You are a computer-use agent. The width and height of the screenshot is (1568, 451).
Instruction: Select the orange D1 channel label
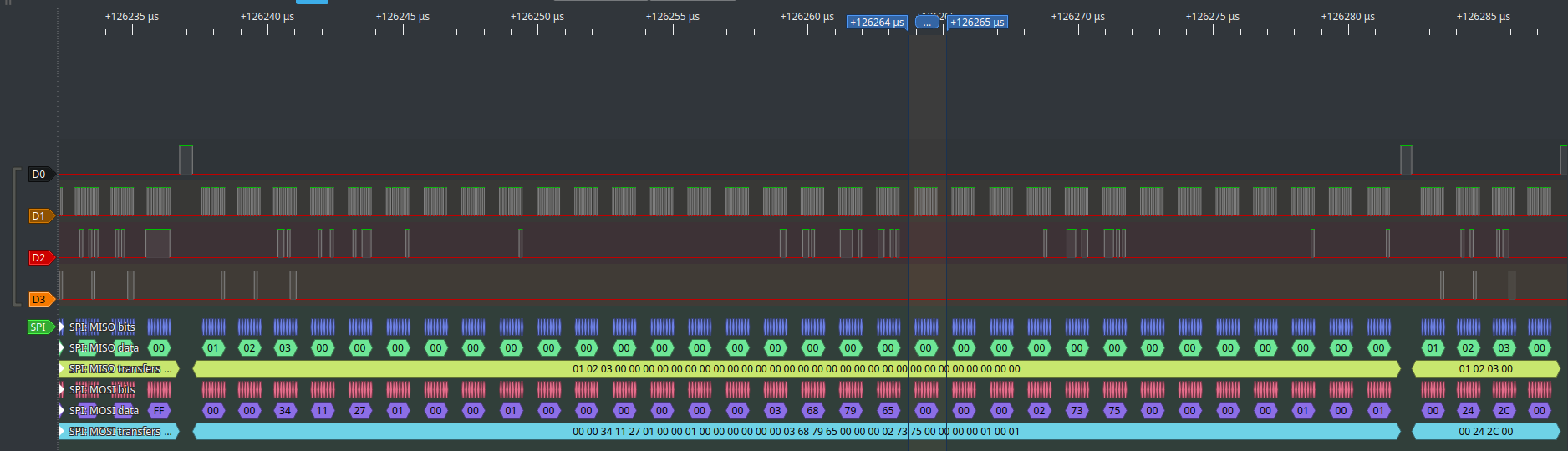click(39, 216)
